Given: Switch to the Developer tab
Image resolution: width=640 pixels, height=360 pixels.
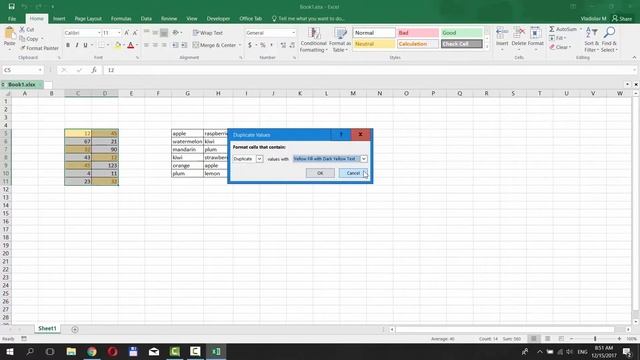Looking at the screenshot, I should click(218, 18).
